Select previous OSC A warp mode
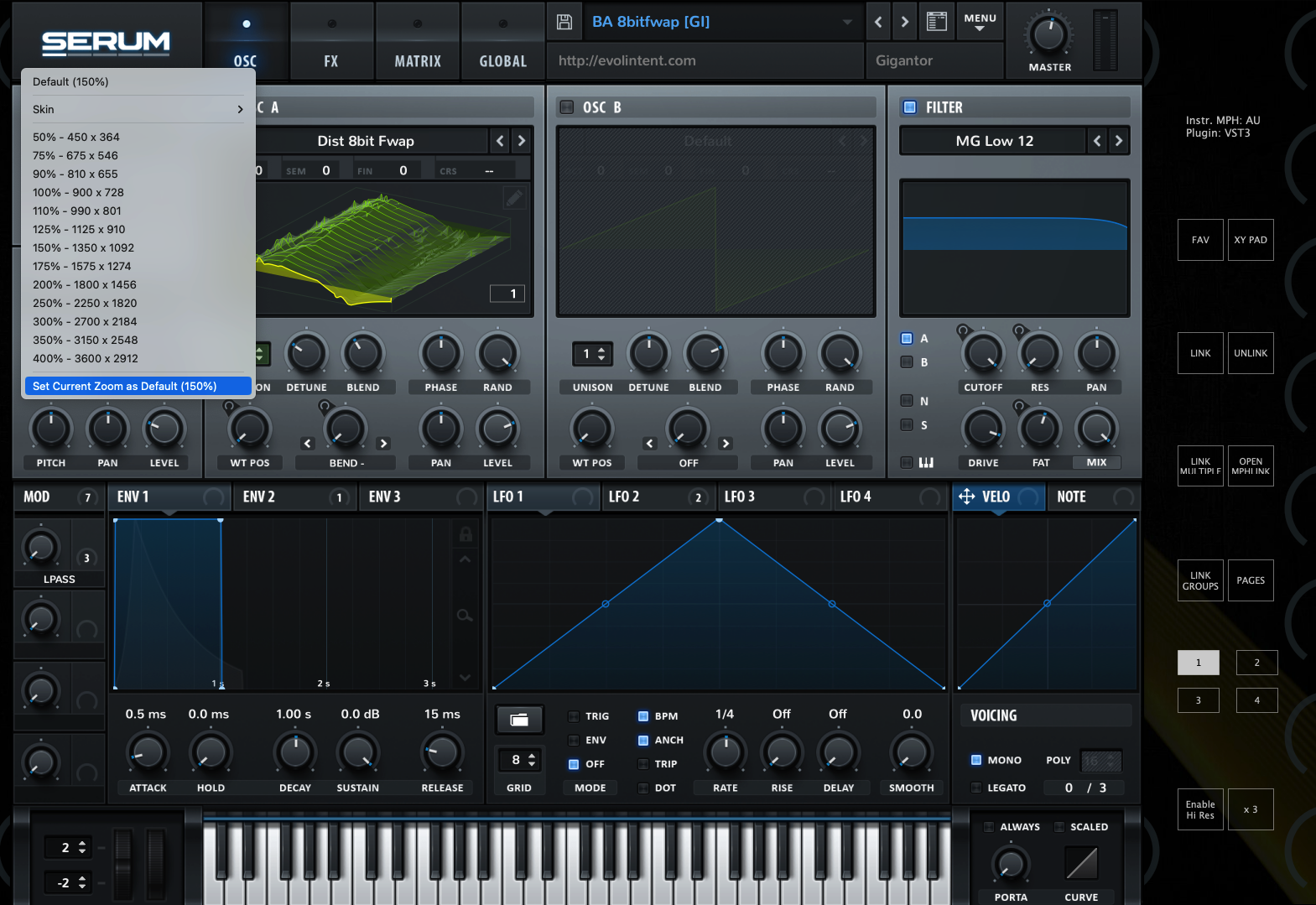The image size is (1316, 905). [308, 444]
